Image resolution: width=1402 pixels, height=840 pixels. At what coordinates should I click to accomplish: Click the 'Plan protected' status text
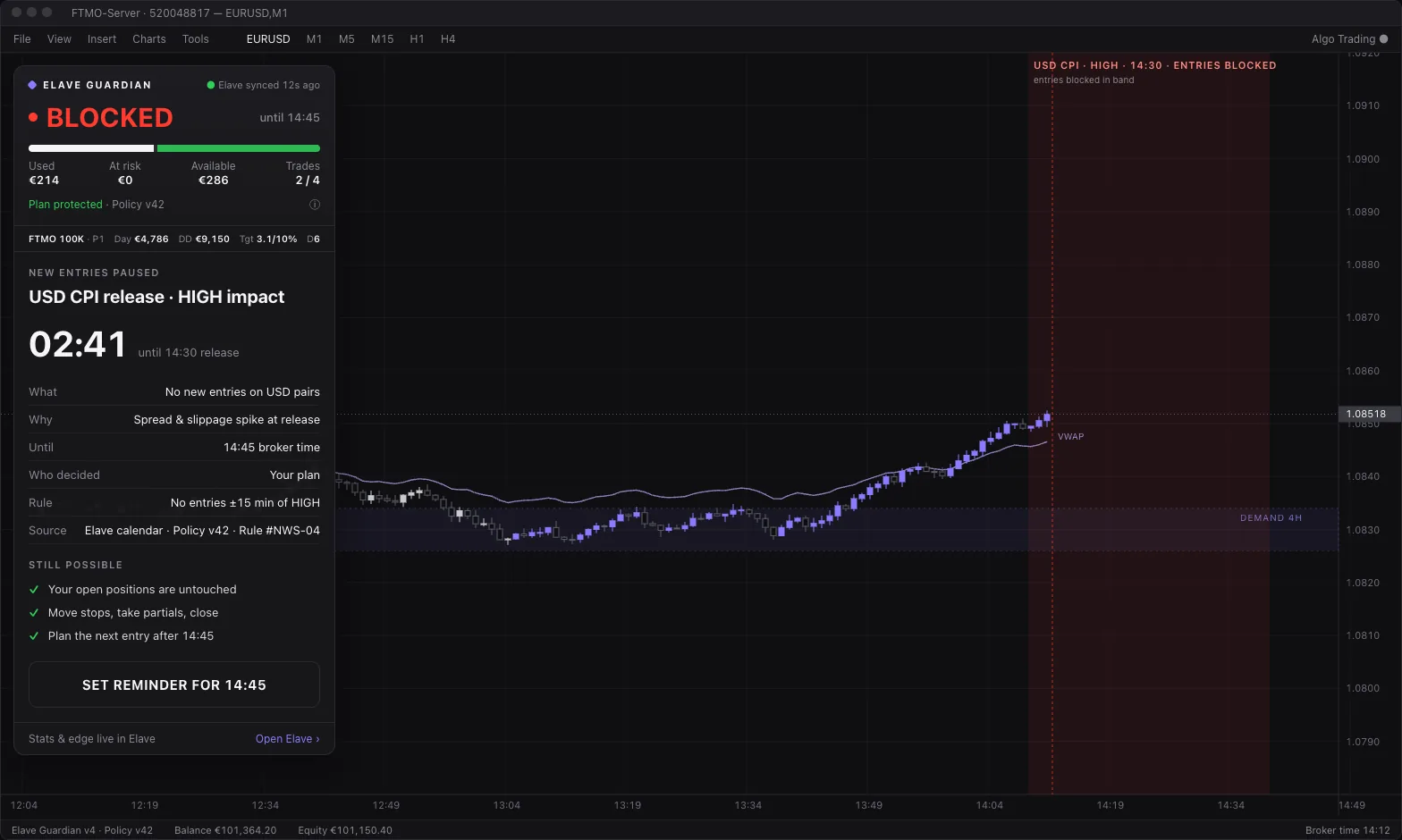point(65,205)
